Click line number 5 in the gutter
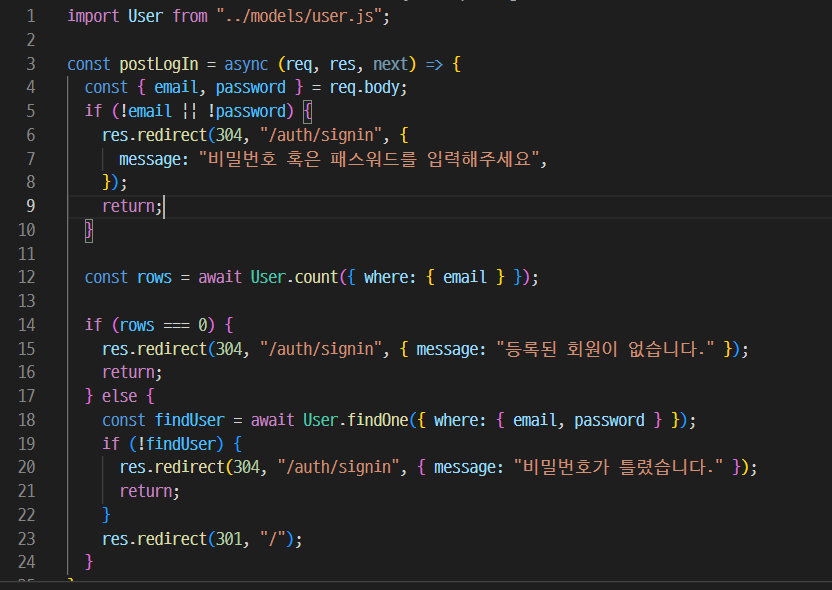This screenshot has height=590, width=832. tap(31, 111)
